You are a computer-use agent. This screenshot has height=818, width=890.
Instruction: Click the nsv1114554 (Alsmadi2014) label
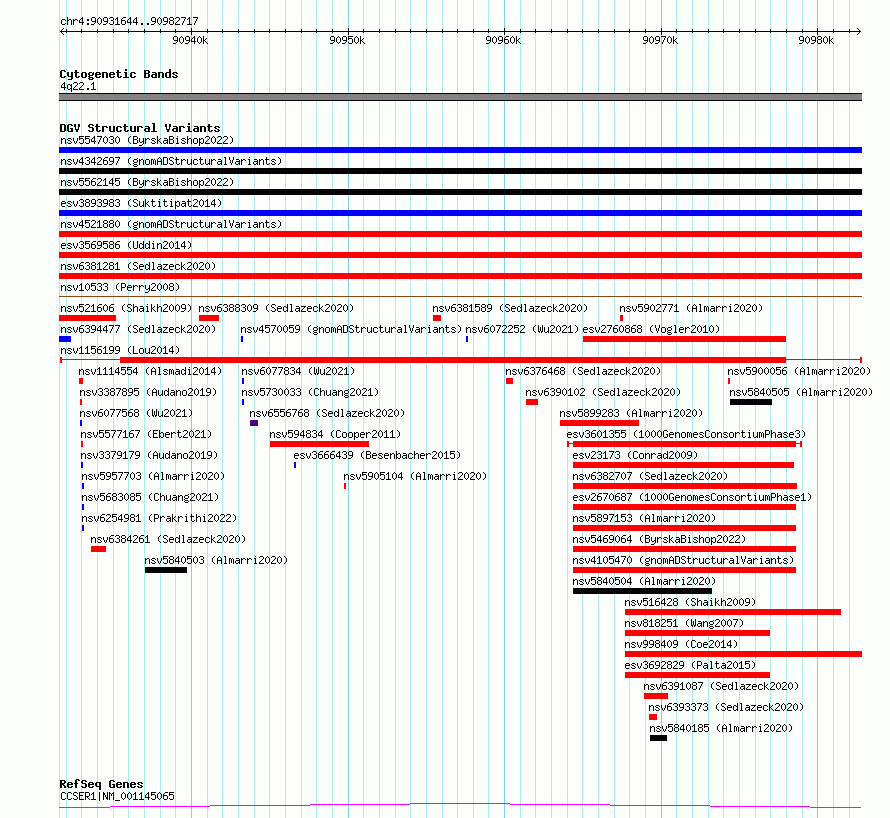(x=150, y=371)
